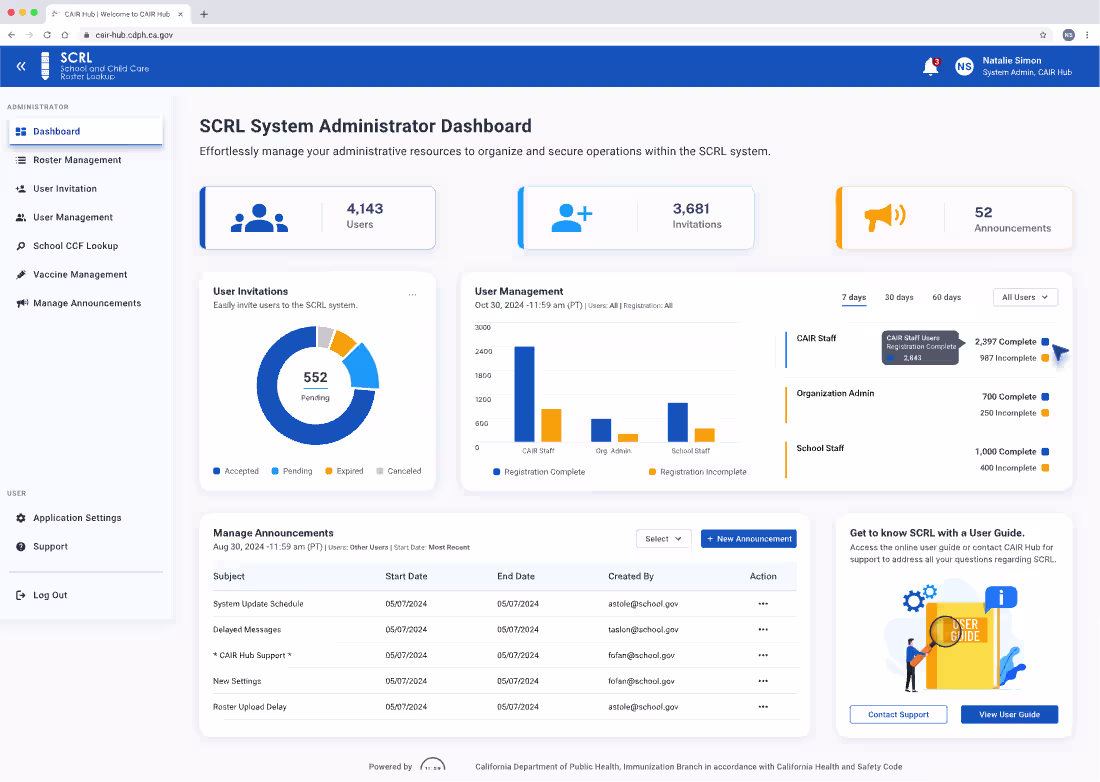
Task: Click Application Settings gear icon
Action: [x=21, y=518]
